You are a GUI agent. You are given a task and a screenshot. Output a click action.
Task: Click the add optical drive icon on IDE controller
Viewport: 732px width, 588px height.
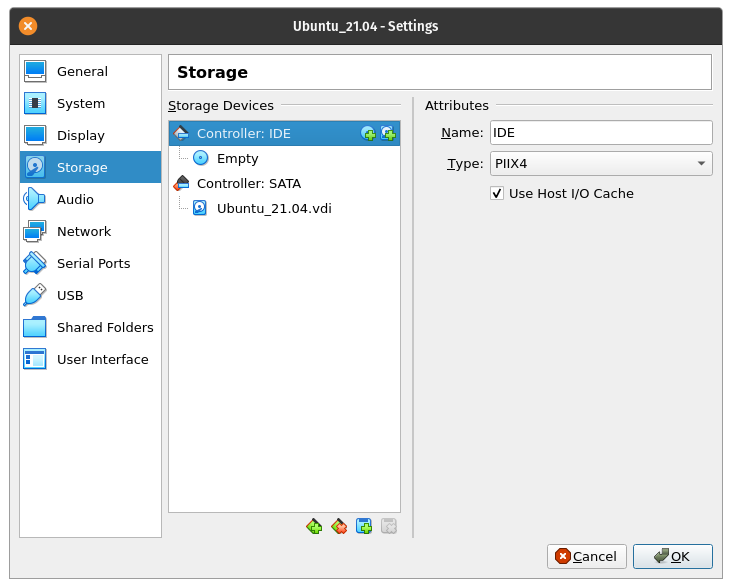pyautogui.click(x=368, y=133)
